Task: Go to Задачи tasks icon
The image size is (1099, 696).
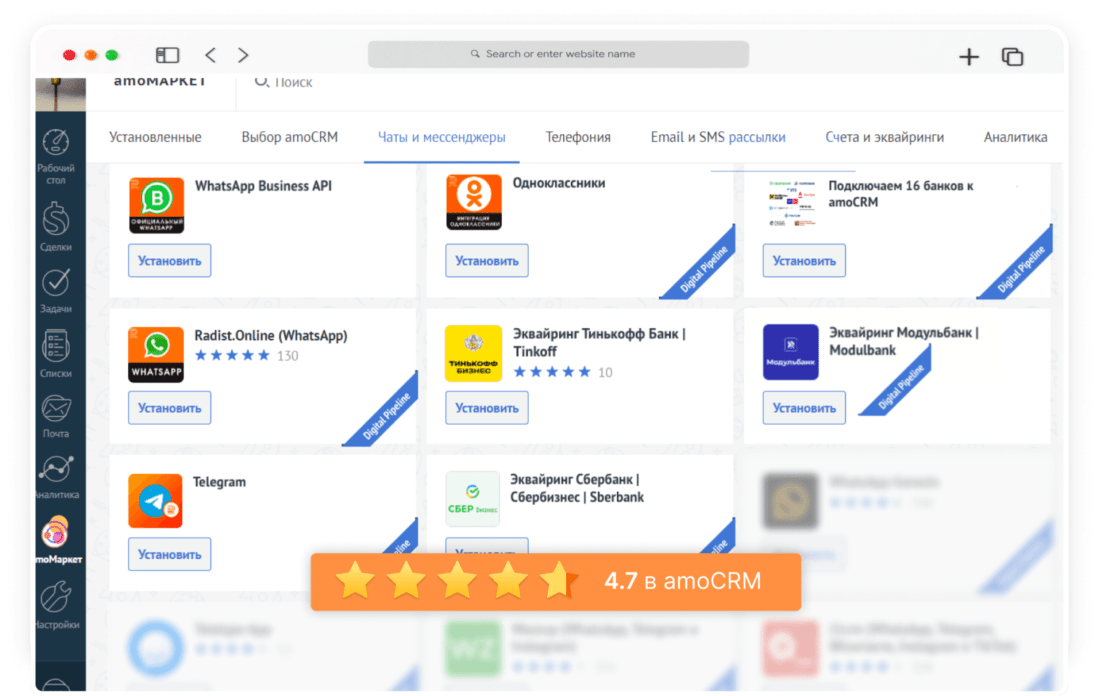Action: (56, 282)
